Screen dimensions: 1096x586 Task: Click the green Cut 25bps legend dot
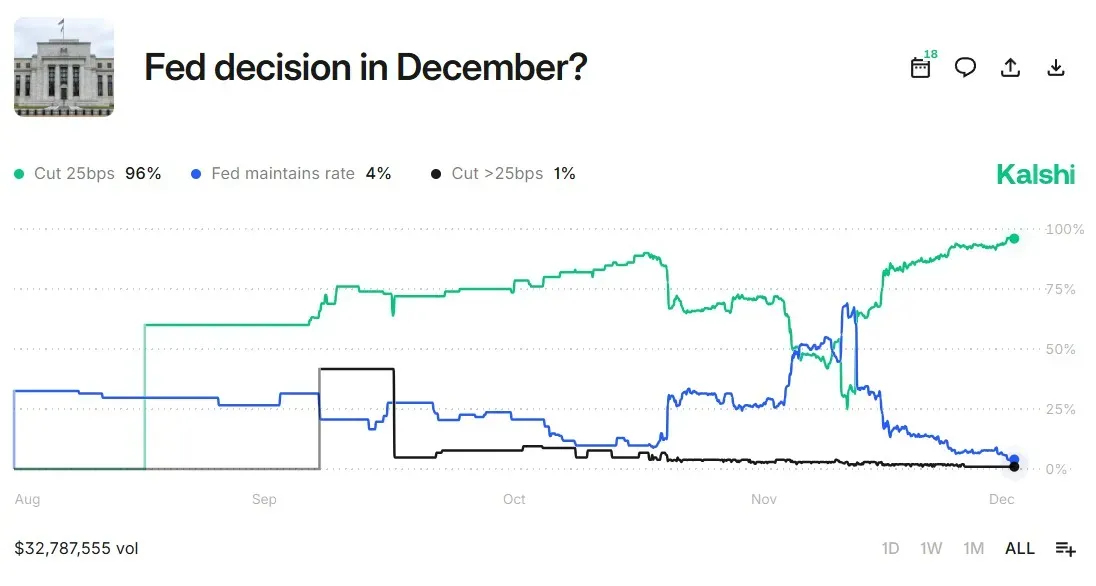pos(18,173)
